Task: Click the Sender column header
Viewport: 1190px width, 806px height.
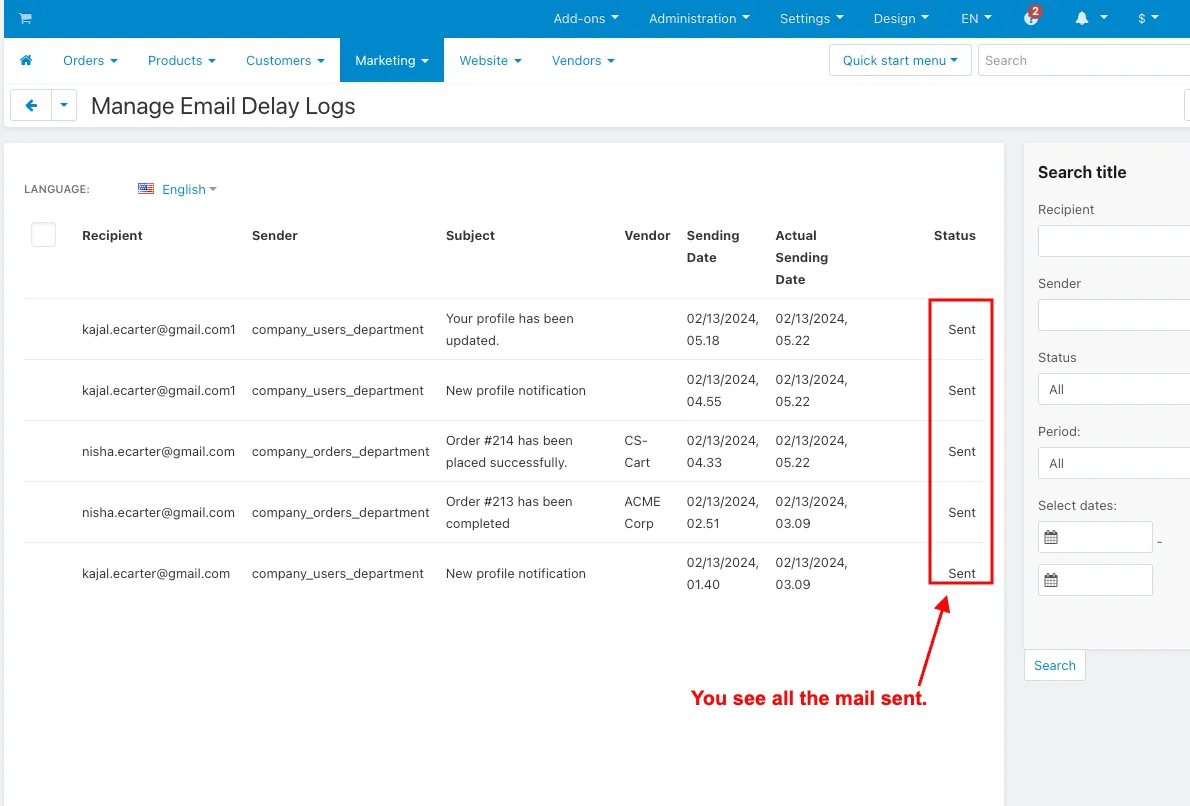Action: tap(275, 235)
